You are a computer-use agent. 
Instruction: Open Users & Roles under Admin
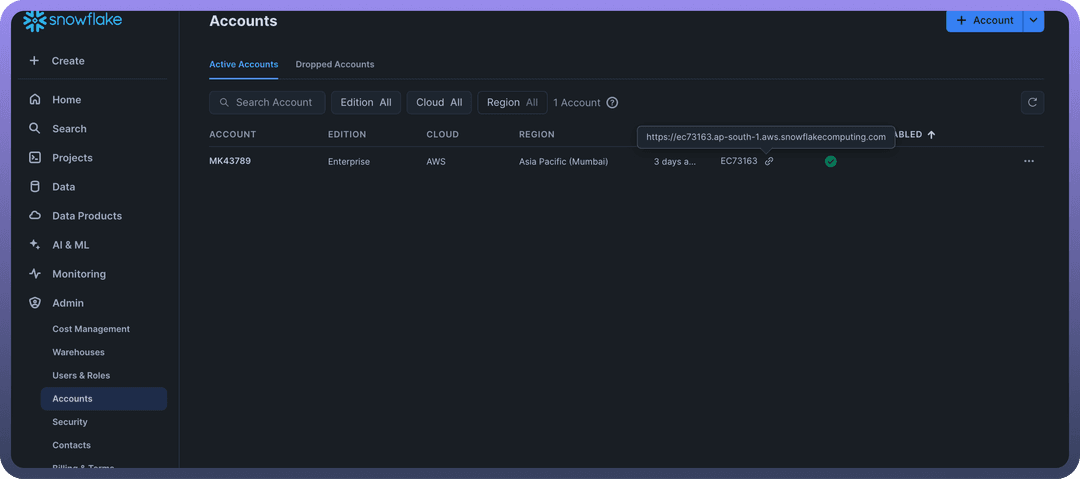(81, 376)
